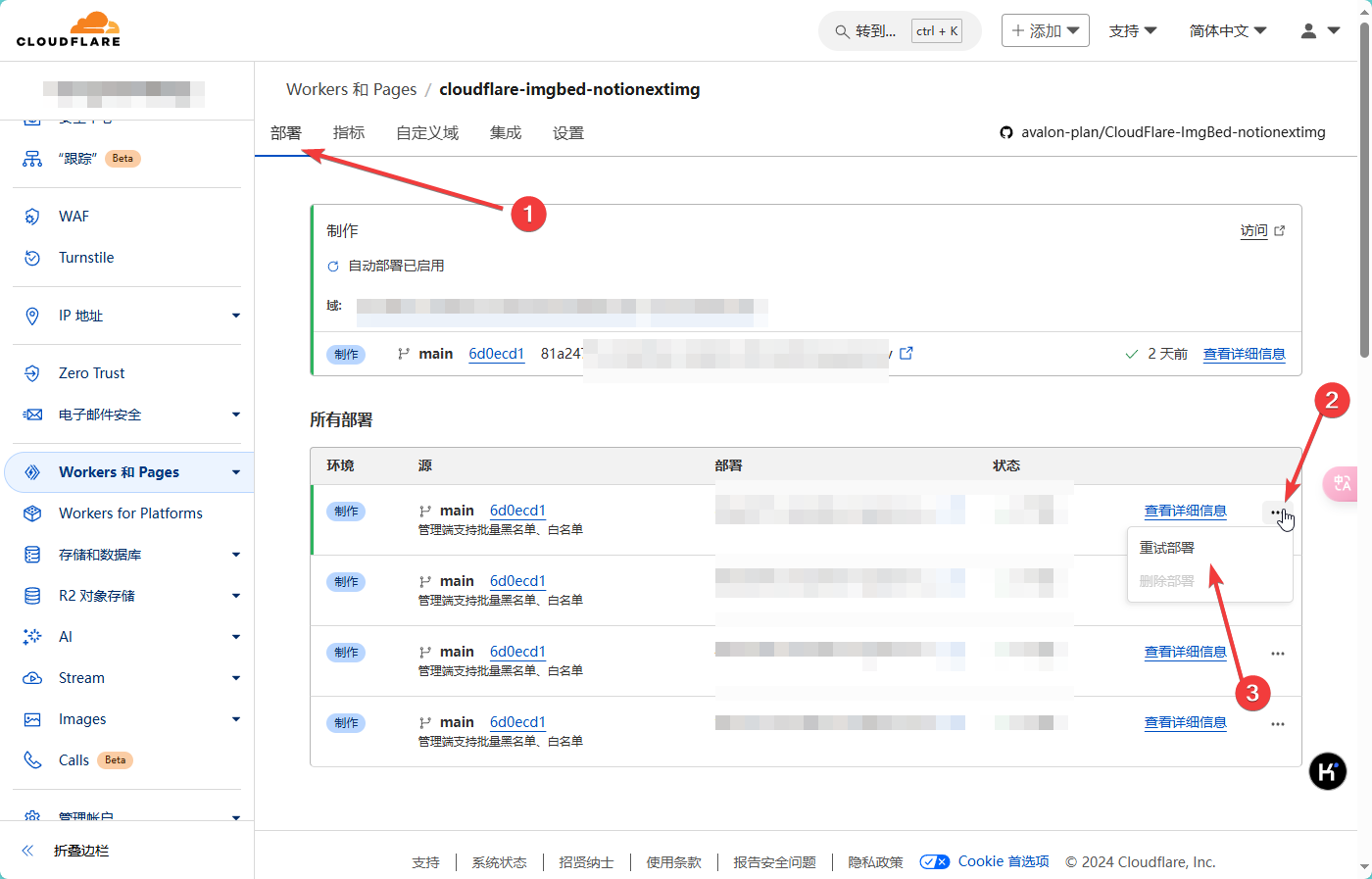Open the commit external-link icon in 制作 card
Viewport: 1372px width, 879px height.
point(906,353)
